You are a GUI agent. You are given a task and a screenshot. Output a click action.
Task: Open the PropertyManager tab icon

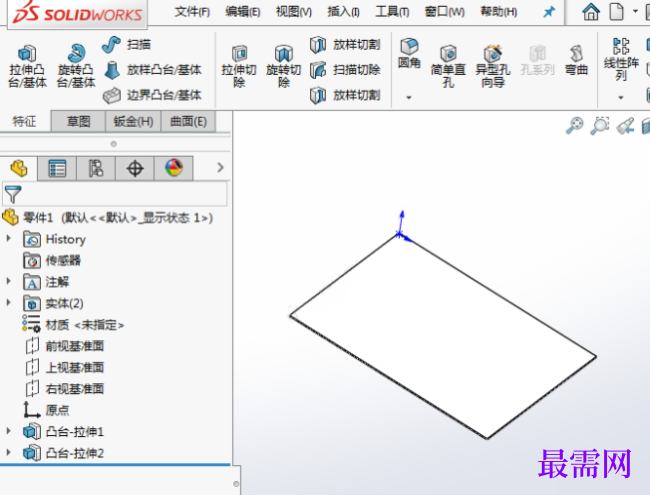pyautogui.click(x=57, y=168)
